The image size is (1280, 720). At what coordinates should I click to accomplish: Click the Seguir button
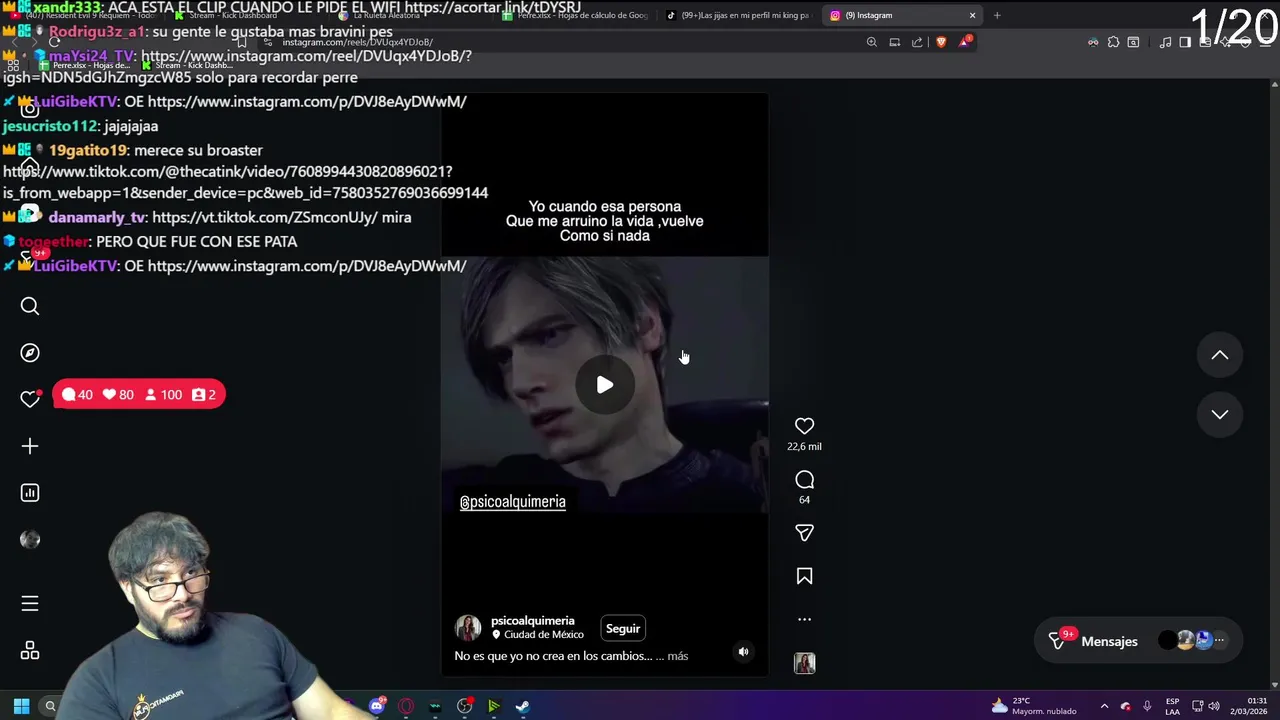click(x=622, y=628)
